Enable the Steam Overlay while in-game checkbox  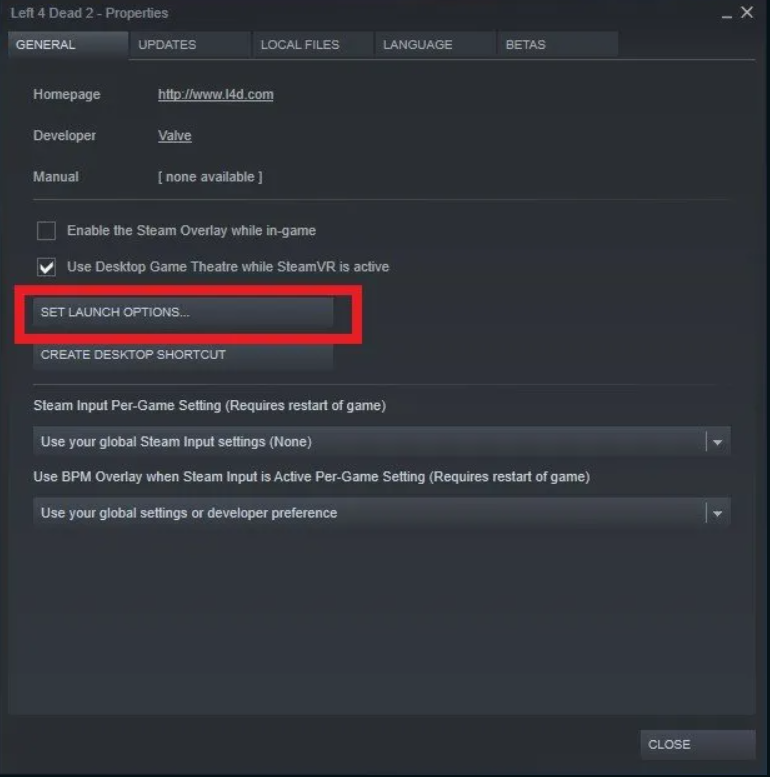(46, 230)
